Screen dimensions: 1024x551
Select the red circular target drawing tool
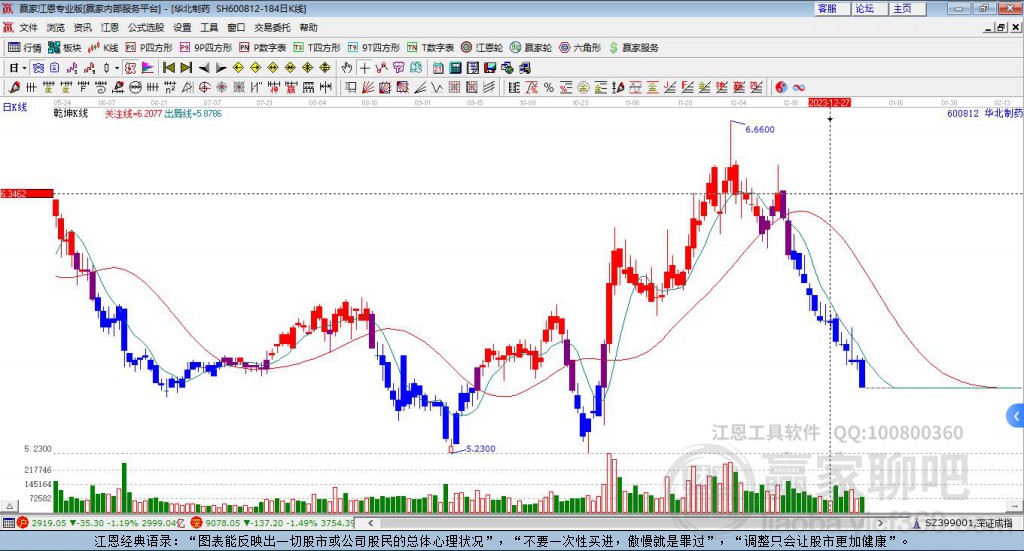coord(204,87)
